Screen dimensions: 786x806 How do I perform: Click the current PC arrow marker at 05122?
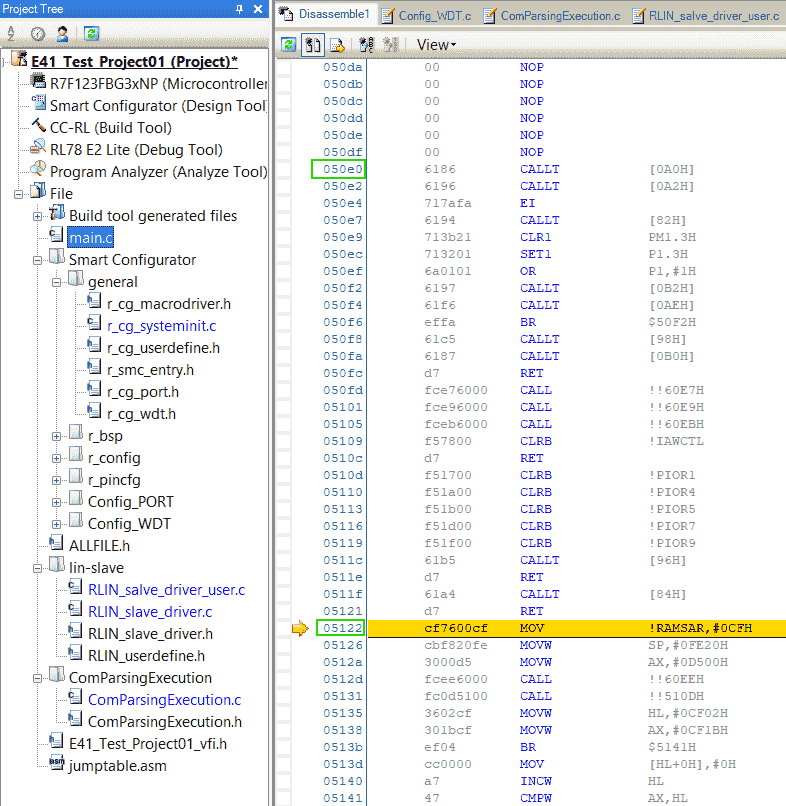point(299,628)
